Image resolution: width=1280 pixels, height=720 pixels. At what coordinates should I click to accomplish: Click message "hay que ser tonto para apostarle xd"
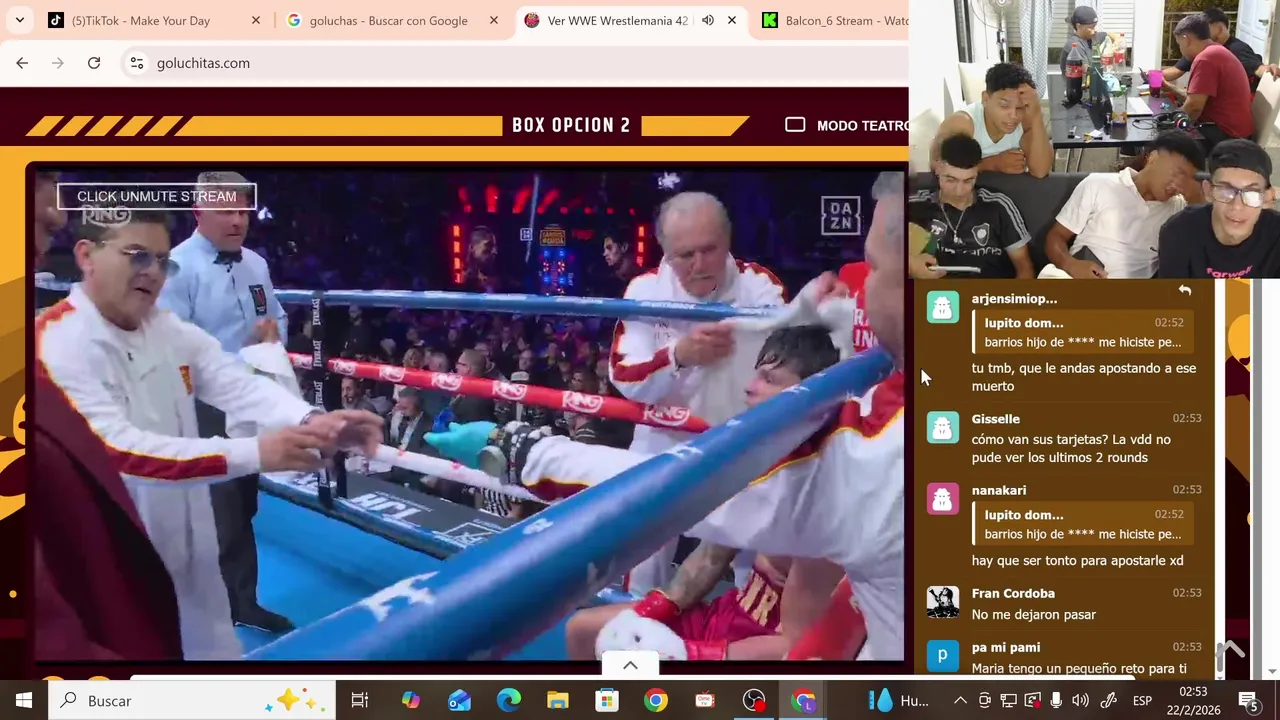point(1077,561)
